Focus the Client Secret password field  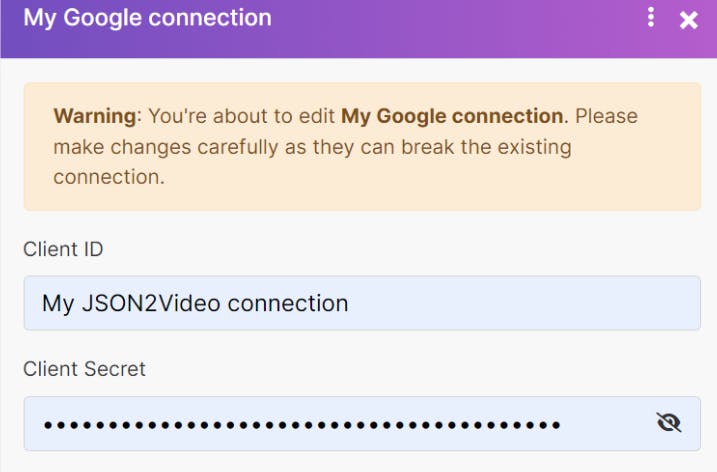click(x=362, y=424)
